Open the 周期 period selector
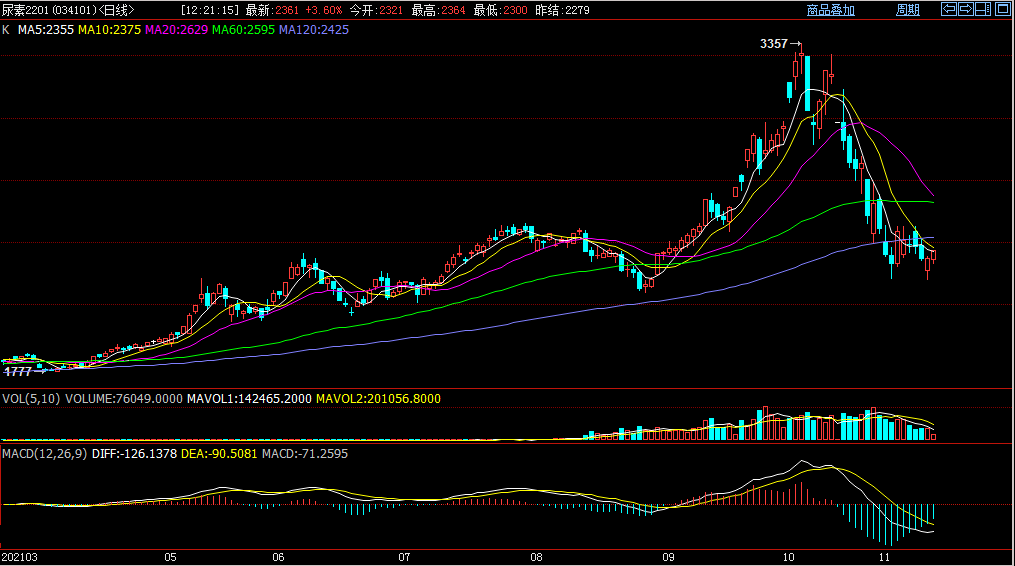This screenshot has height=566, width=1015. [907, 10]
